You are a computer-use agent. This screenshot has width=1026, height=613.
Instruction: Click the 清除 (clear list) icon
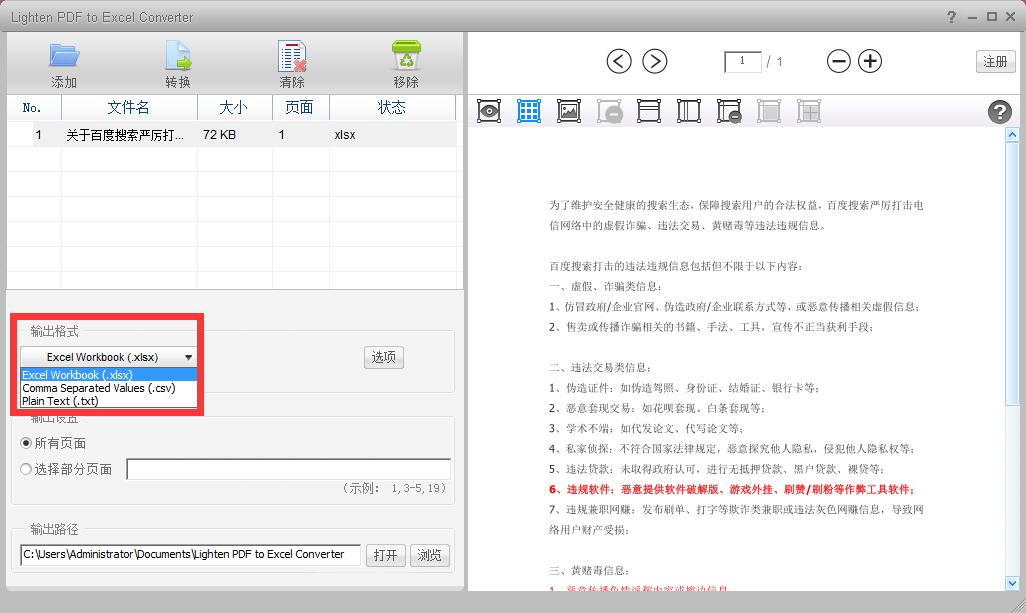(x=292, y=56)
